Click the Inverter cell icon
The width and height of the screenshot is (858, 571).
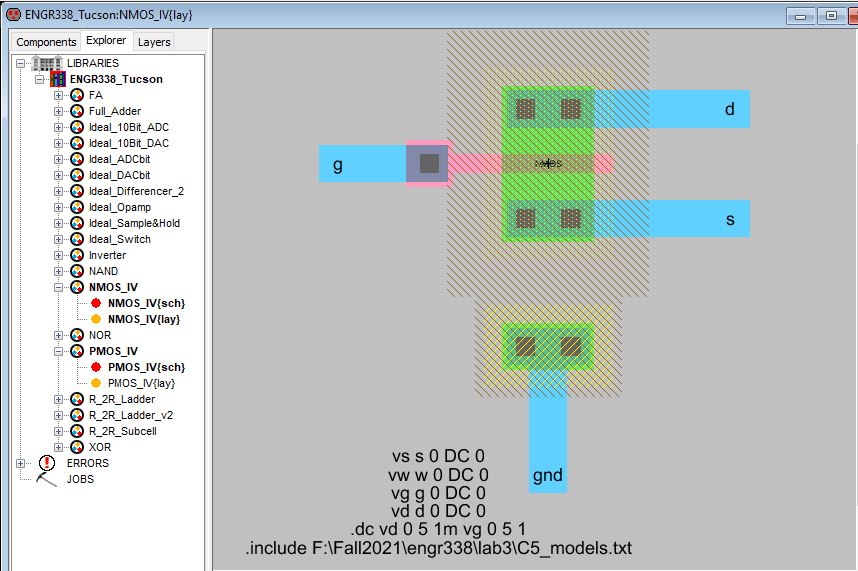[77, 255]
